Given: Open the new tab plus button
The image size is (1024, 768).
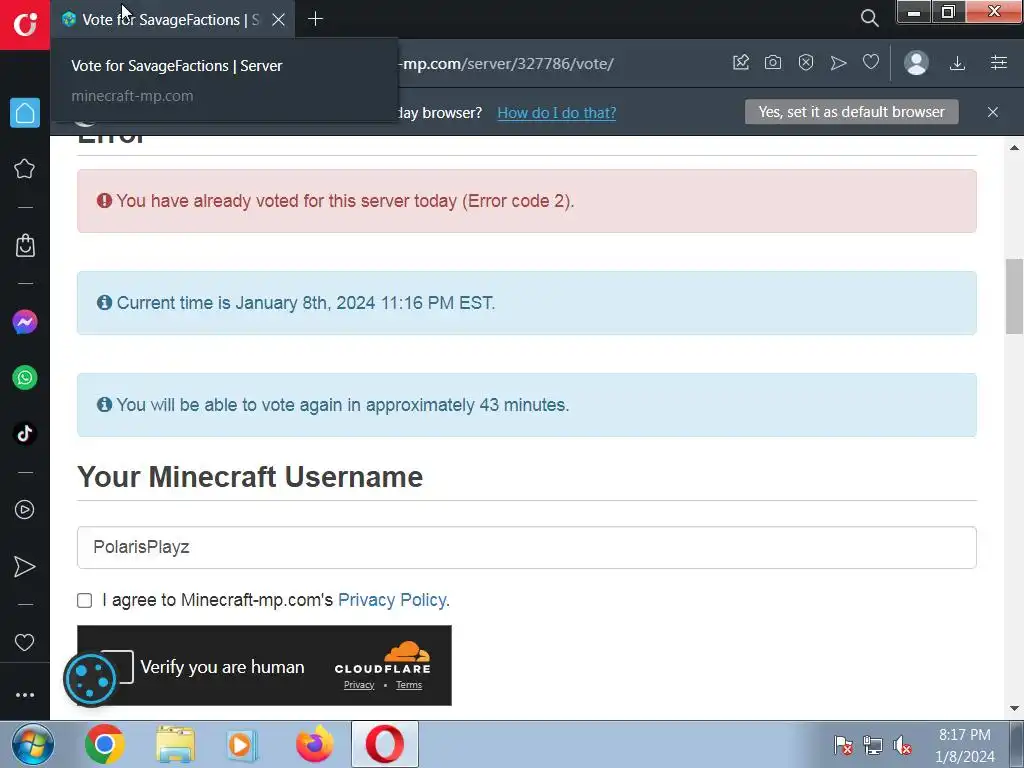Looking at the screenshot, I should [315, 19].
